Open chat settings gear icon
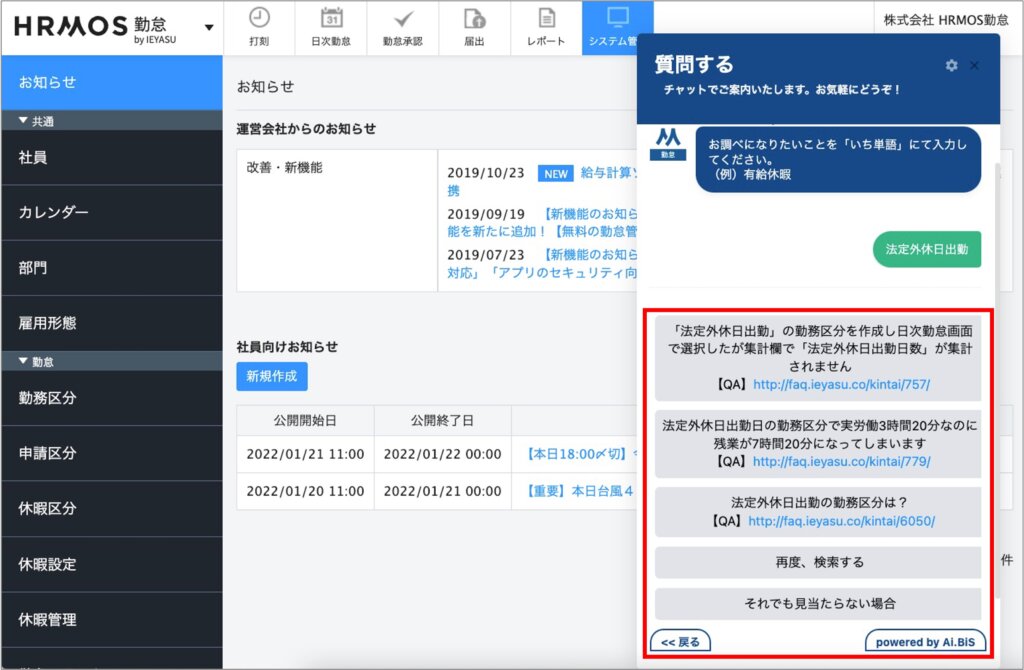Screen dimensions: 1024x670 click(951, 65)
